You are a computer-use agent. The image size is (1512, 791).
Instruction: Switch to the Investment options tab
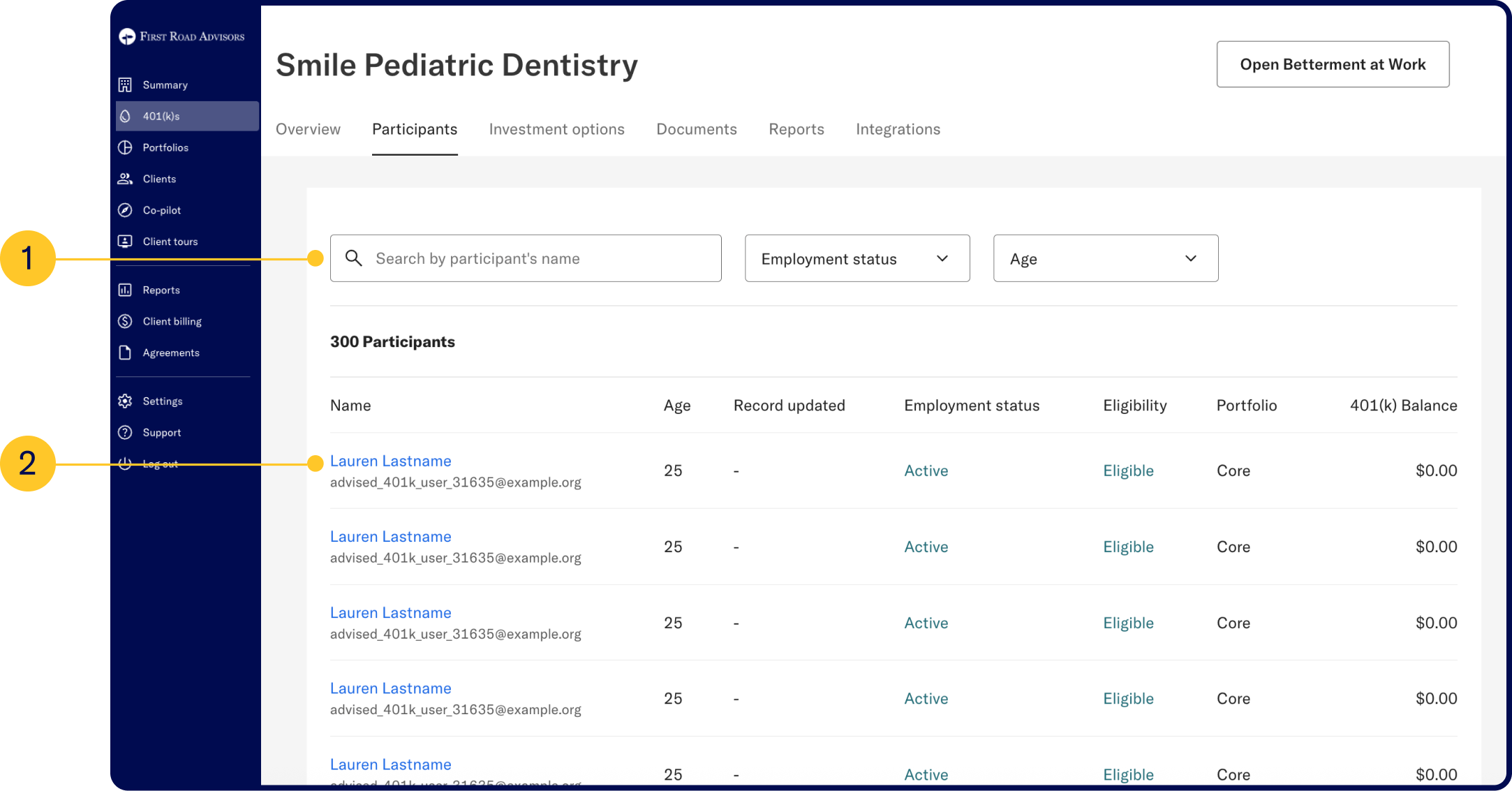556,129
